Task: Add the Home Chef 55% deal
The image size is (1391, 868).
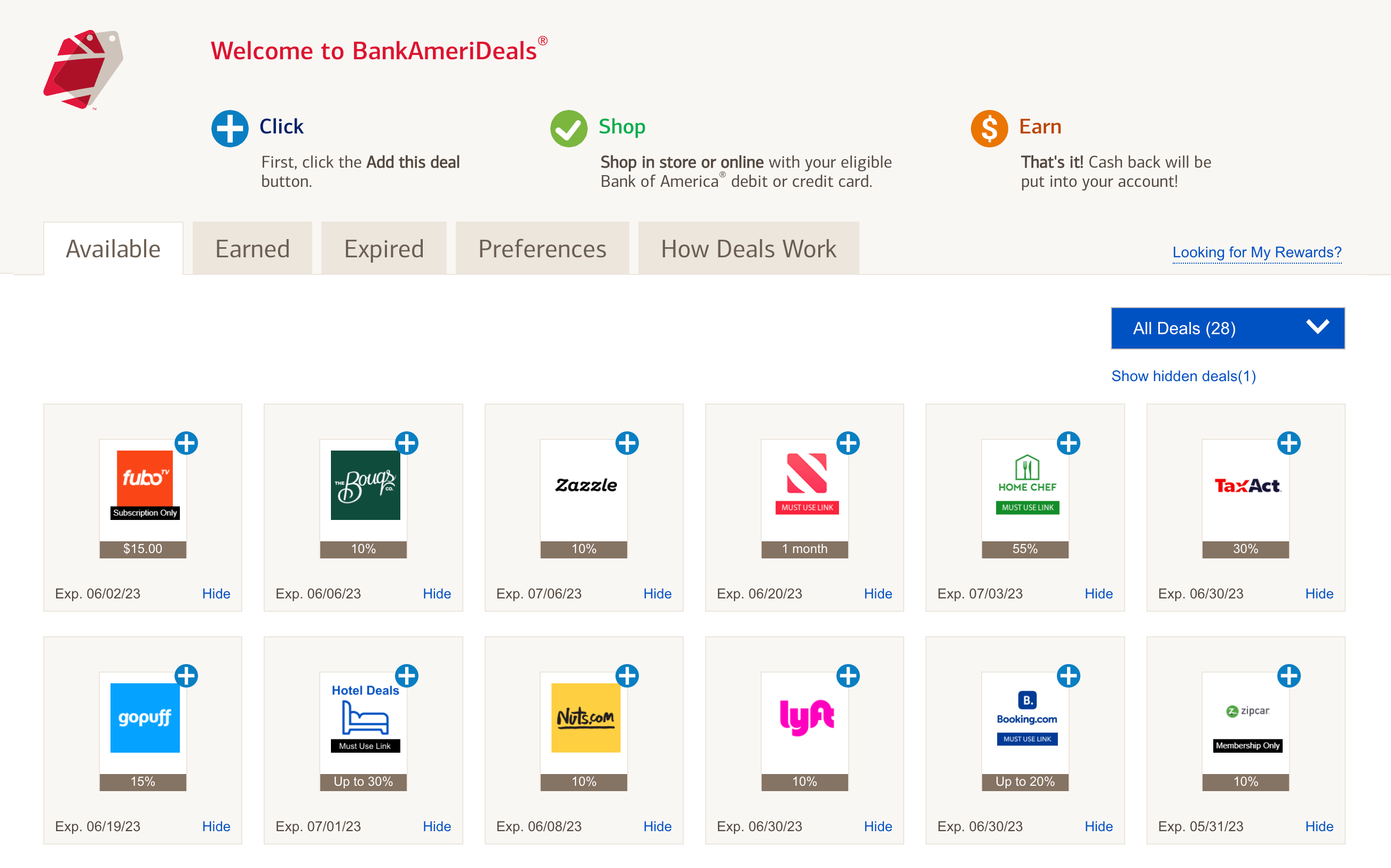Action: (1069, 443)
